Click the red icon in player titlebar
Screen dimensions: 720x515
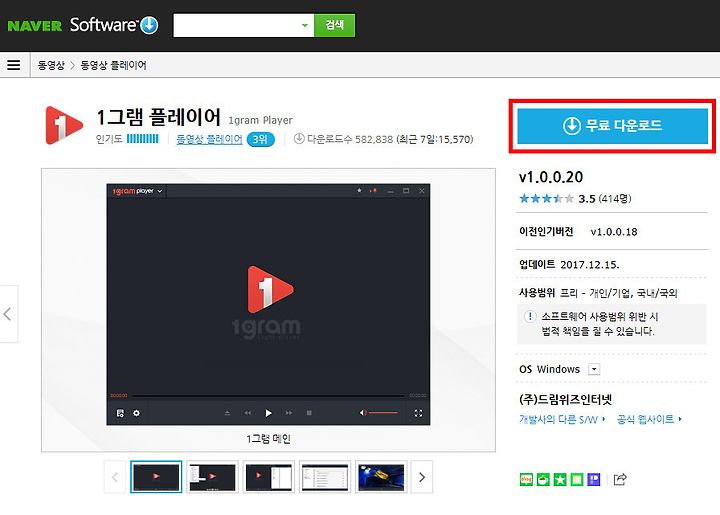(373, 190)
